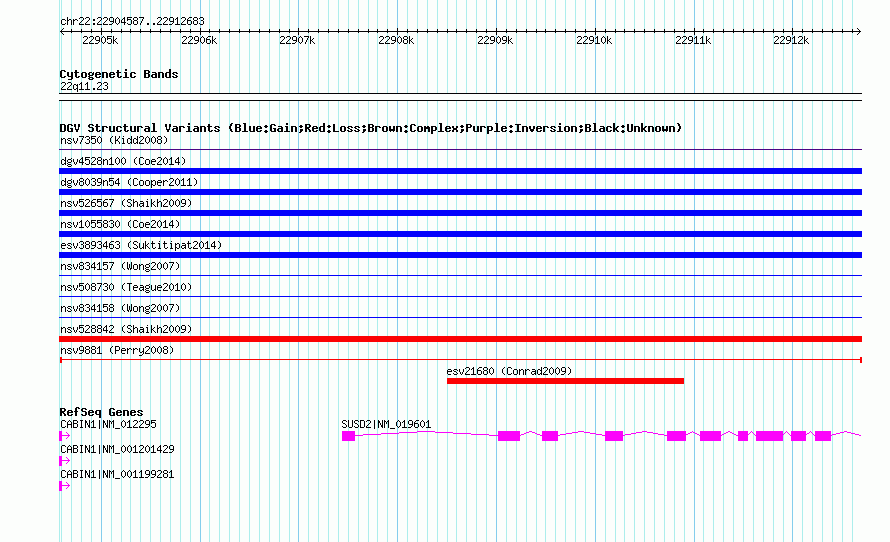Open the DGV Structural Variants track heading
Image resolution: width=890 pixels, height=542 pixels.
click(x=371, y=128)
